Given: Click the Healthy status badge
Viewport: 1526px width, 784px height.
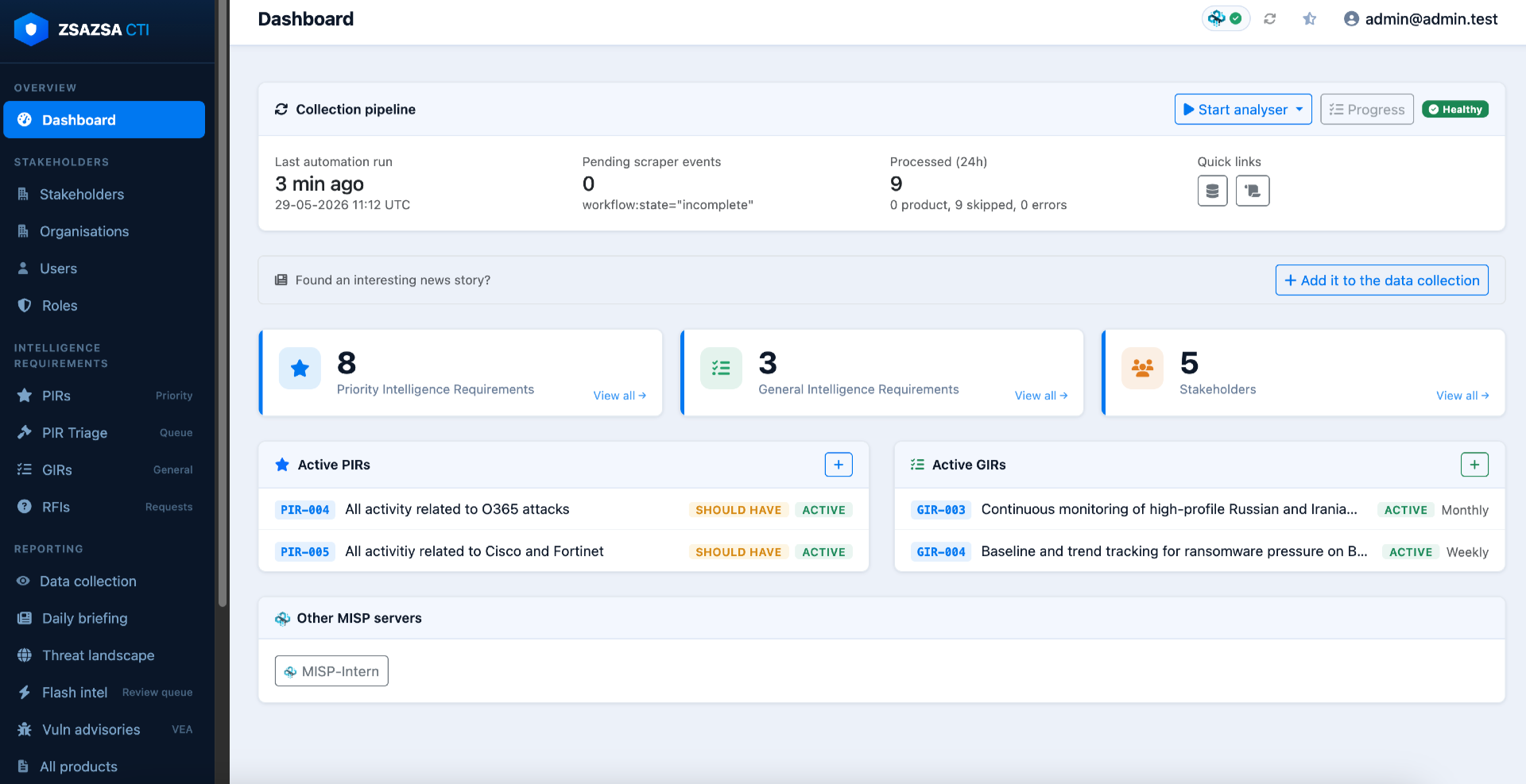Looking at the screenshot, I should pos(1455,110).
